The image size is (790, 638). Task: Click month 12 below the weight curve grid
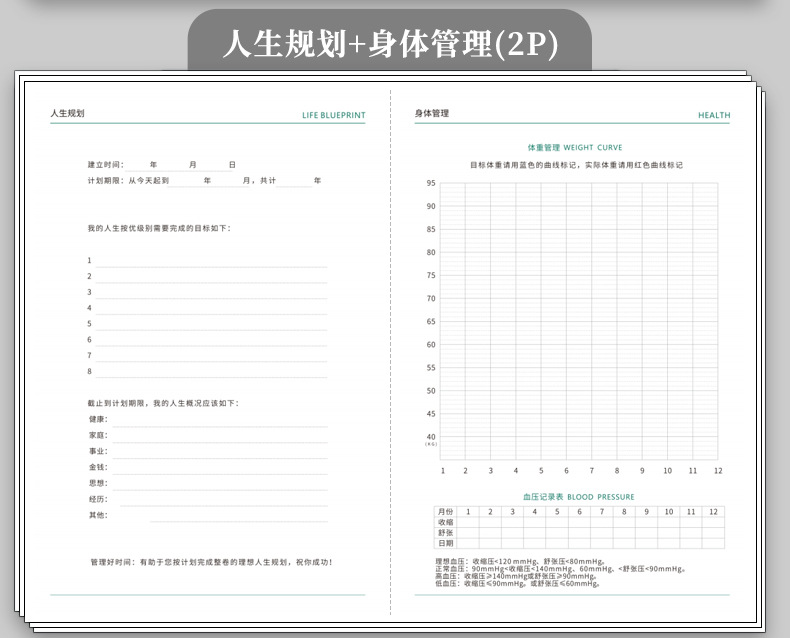pyautogui.click(x=718, y=471)
